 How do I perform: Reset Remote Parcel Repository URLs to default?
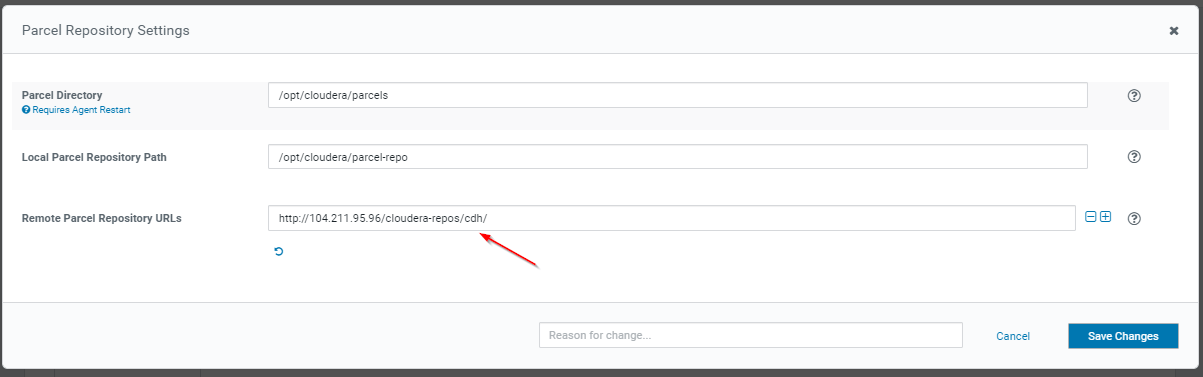point(278,251)
